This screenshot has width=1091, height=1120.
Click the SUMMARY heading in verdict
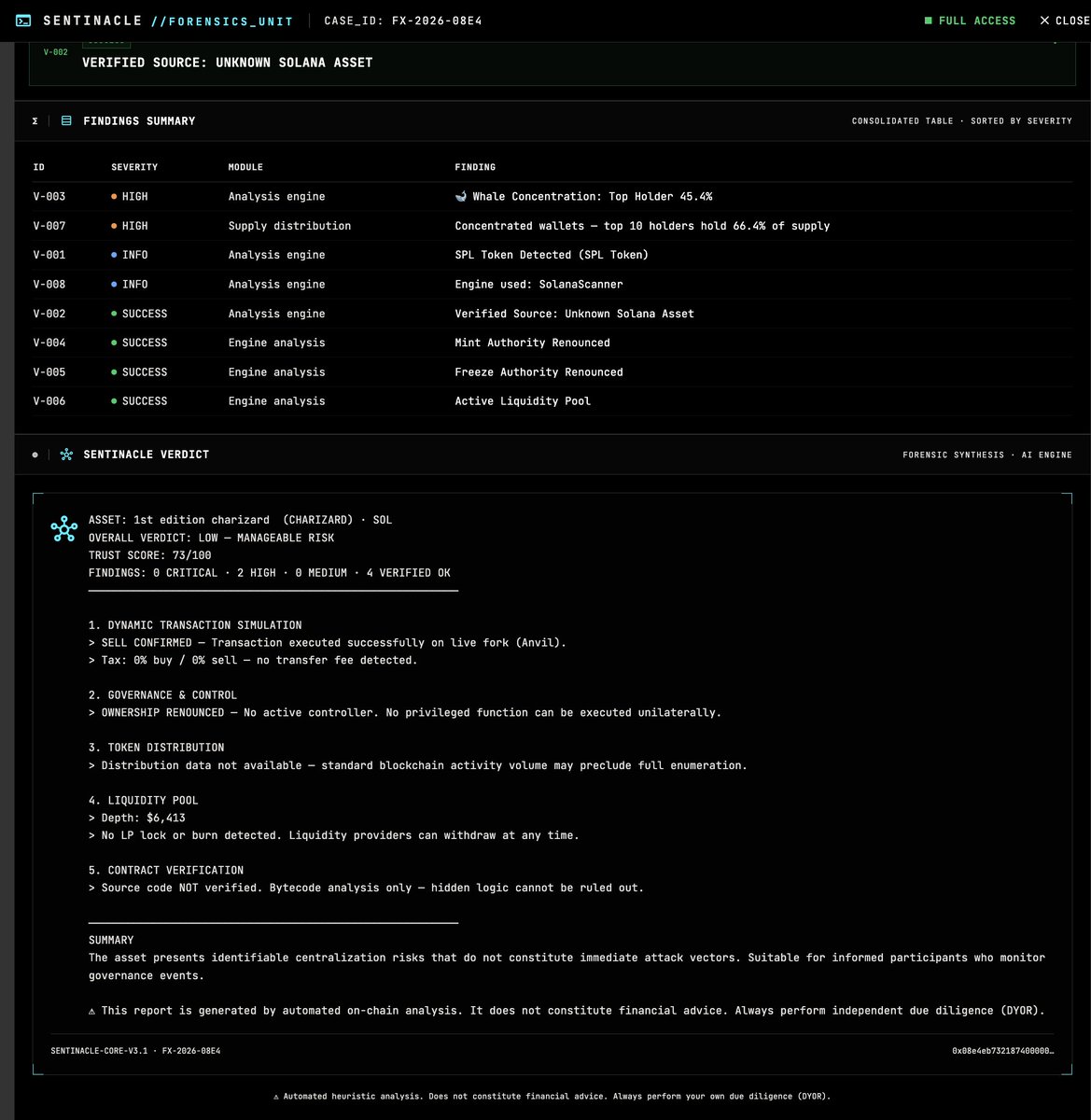pyautogui.click(x=111, y=941)
